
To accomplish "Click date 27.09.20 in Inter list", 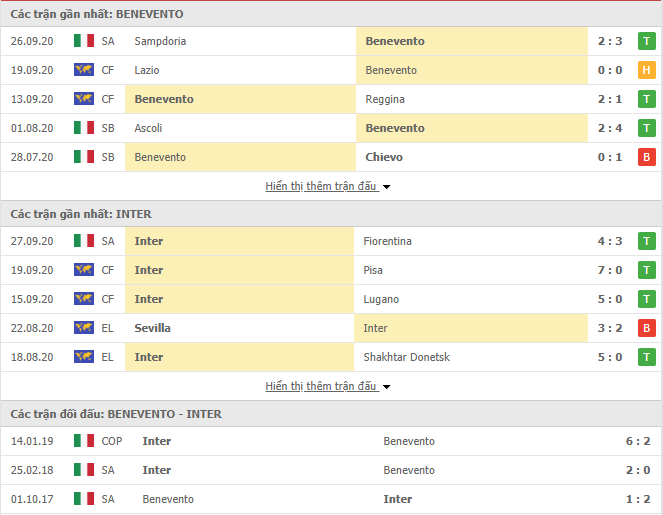I will [32, 241].
